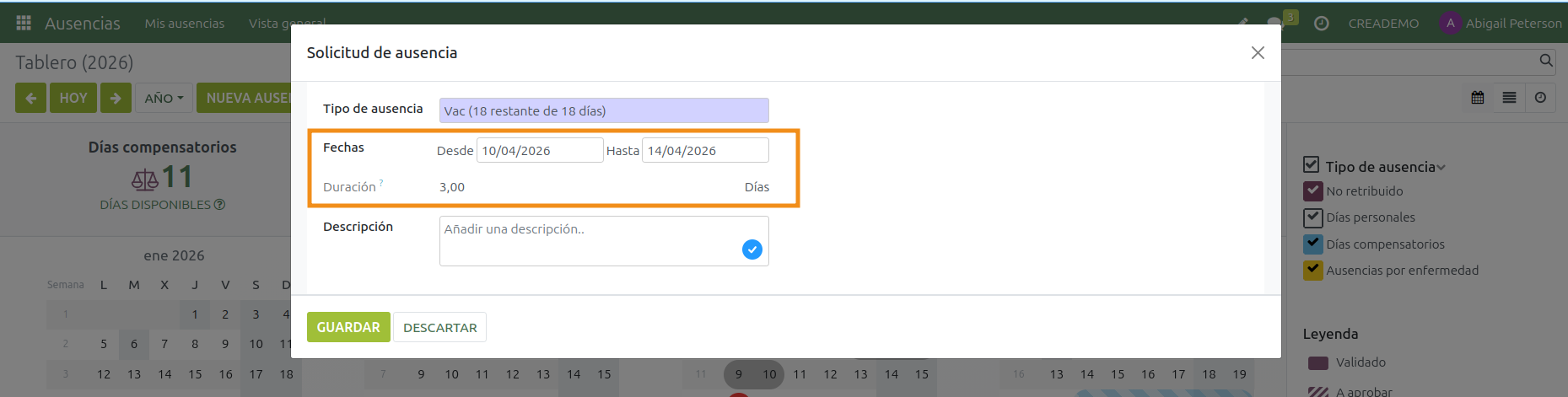Open Mis ausencias menu

[x=185, y=24]
